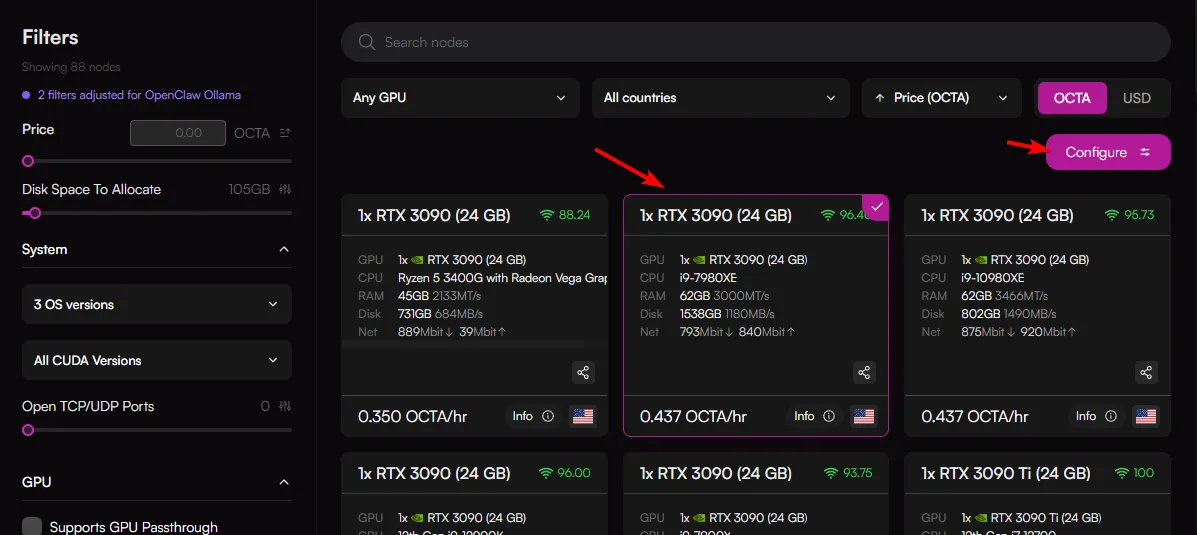1197x535 pixels.
Task: Select the 45GB RAM value
Action: tap(413, 295)
